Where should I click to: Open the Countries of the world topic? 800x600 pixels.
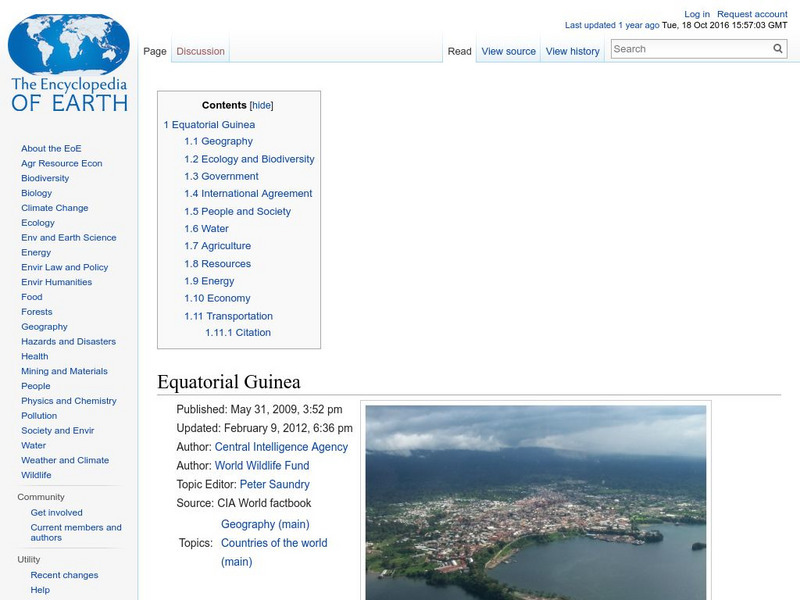tap(273, 543)
